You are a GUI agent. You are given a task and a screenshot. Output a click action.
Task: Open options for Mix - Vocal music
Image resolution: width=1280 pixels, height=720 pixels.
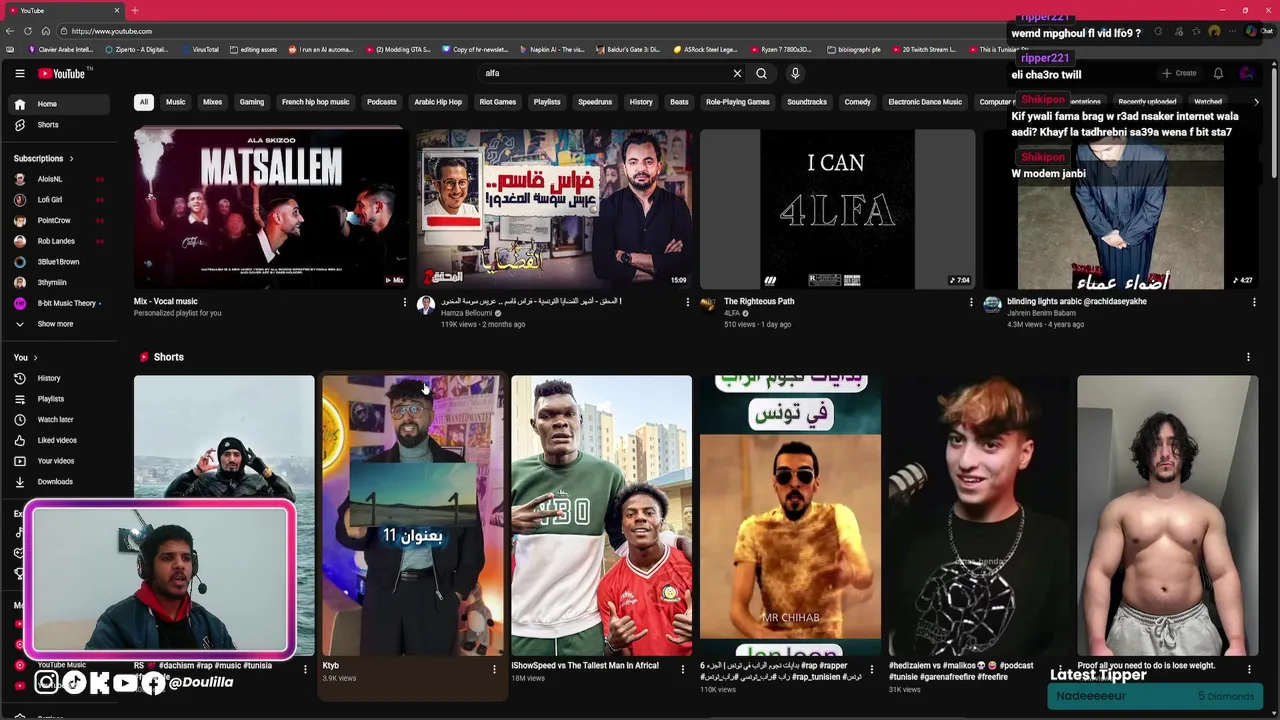pyautogui.click(x=404, y=302)
